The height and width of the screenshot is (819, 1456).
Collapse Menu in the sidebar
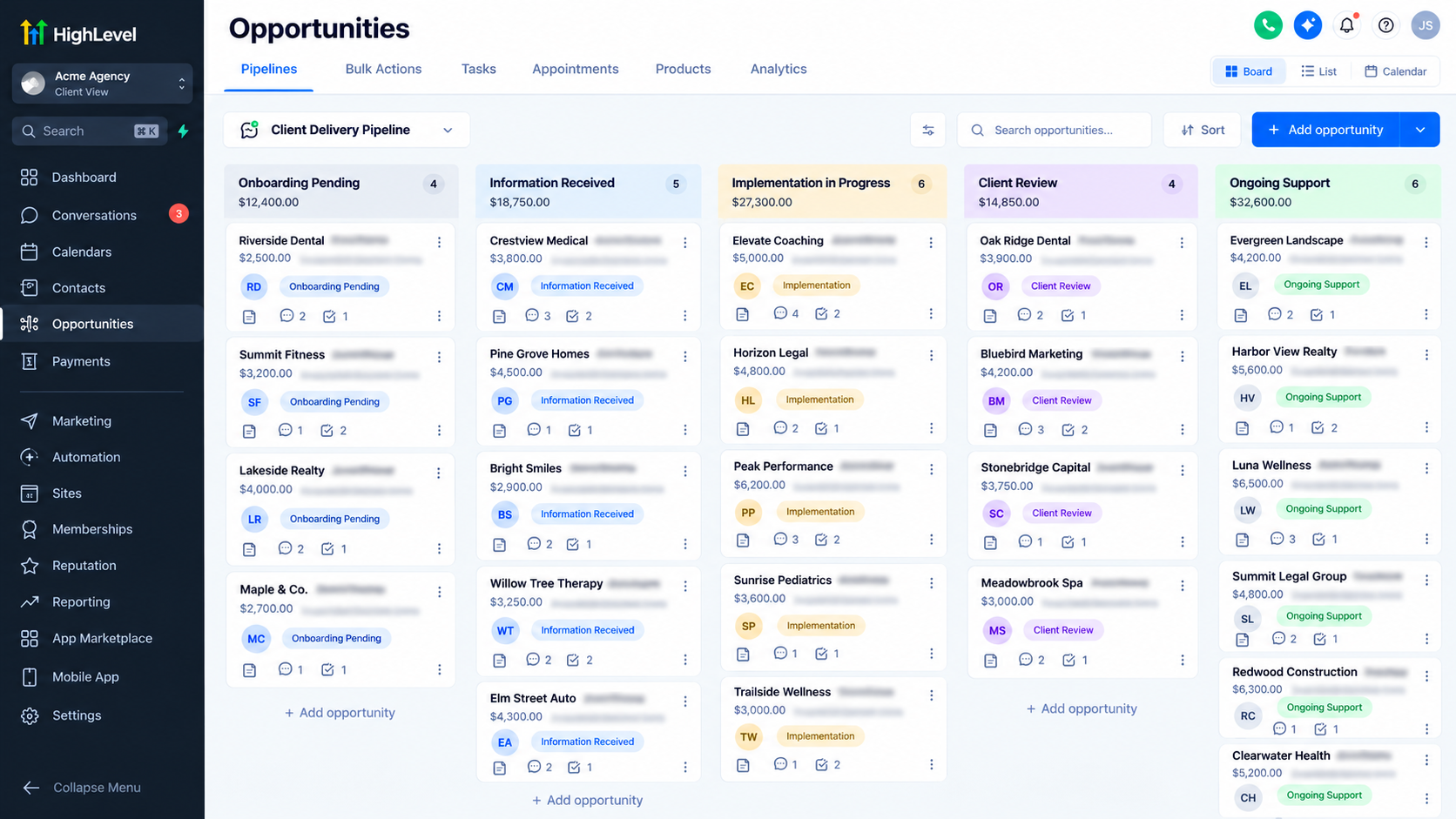tap(82, 788)
